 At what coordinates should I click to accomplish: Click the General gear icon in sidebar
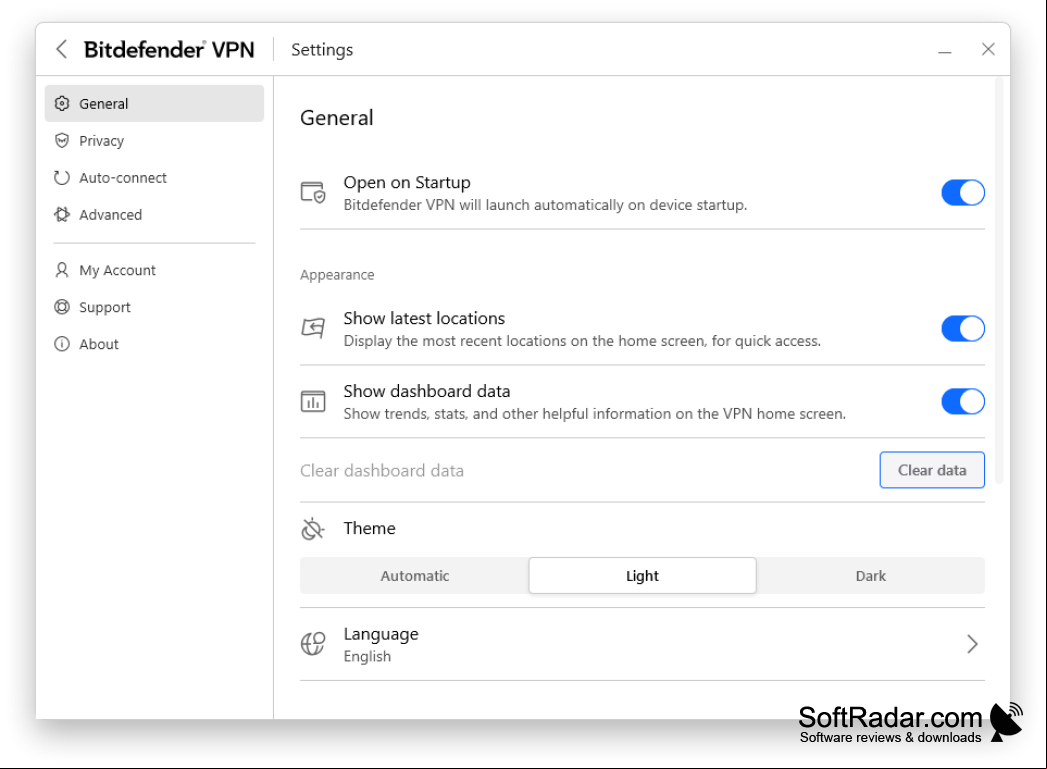(x=62, y=103)
